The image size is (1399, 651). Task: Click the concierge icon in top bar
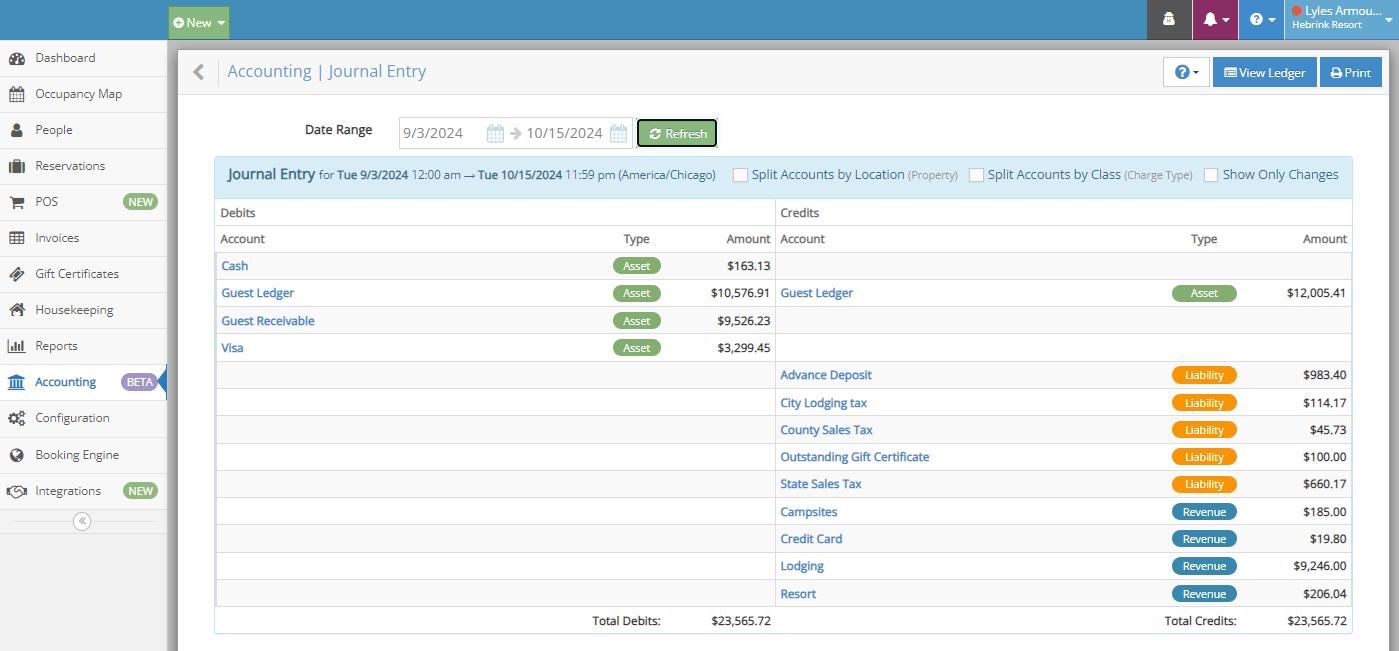(x=1168, y=20)
